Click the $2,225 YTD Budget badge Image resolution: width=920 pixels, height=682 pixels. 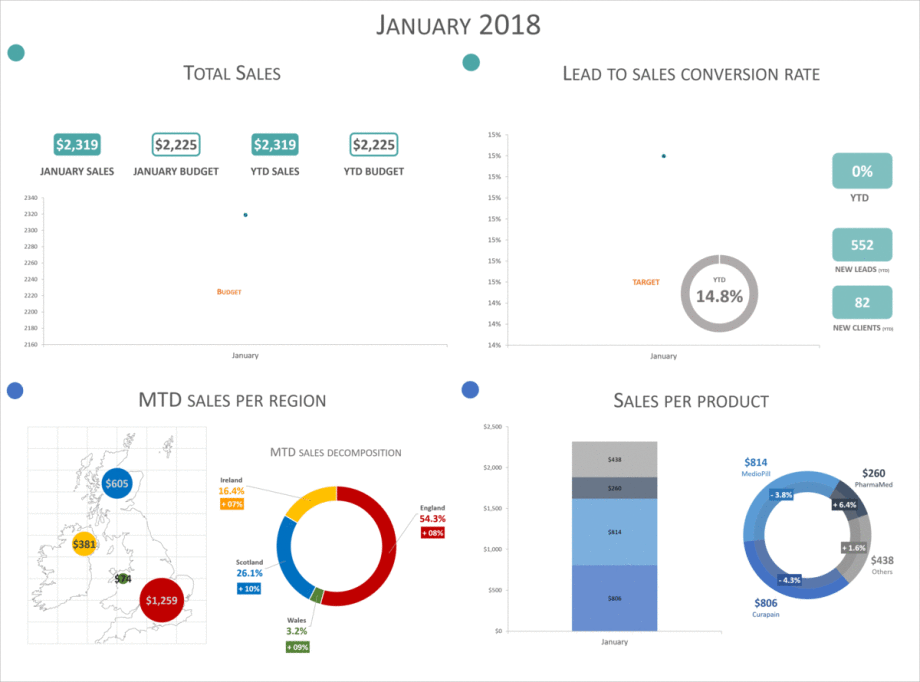tap(373, 145)
